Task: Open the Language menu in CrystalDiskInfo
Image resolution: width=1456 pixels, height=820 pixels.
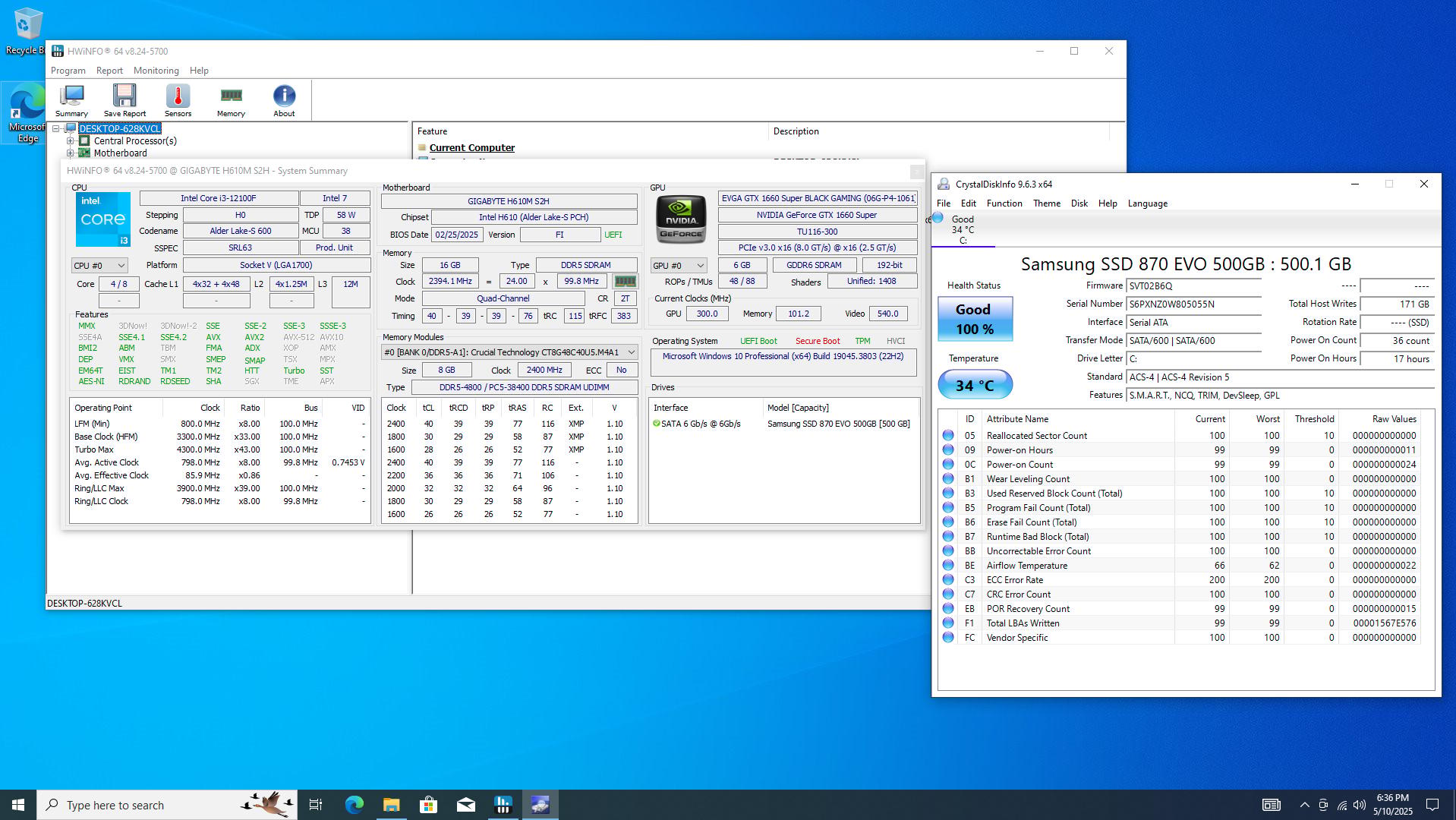Action: pyautogui.click(x=1148, y=203)
